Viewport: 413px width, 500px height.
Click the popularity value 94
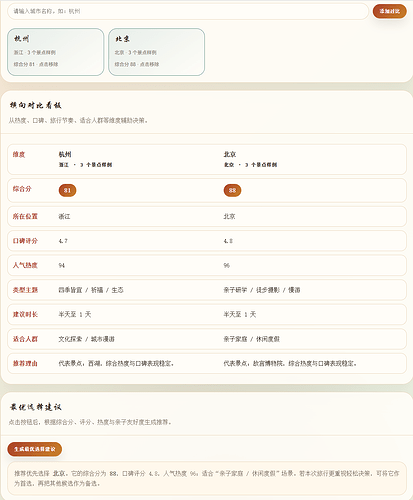(62, 266)
